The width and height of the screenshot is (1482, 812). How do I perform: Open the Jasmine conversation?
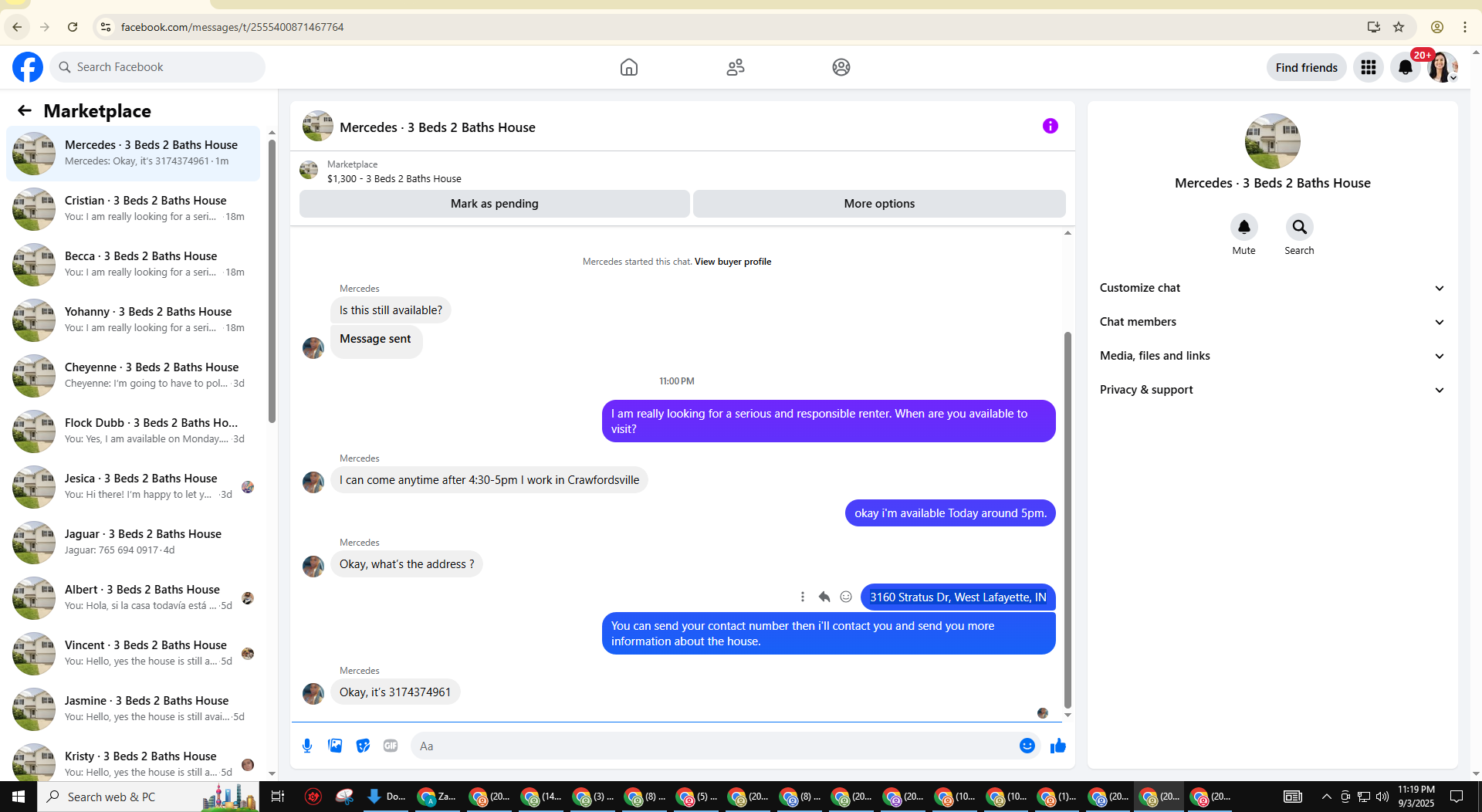coord(134,709)
